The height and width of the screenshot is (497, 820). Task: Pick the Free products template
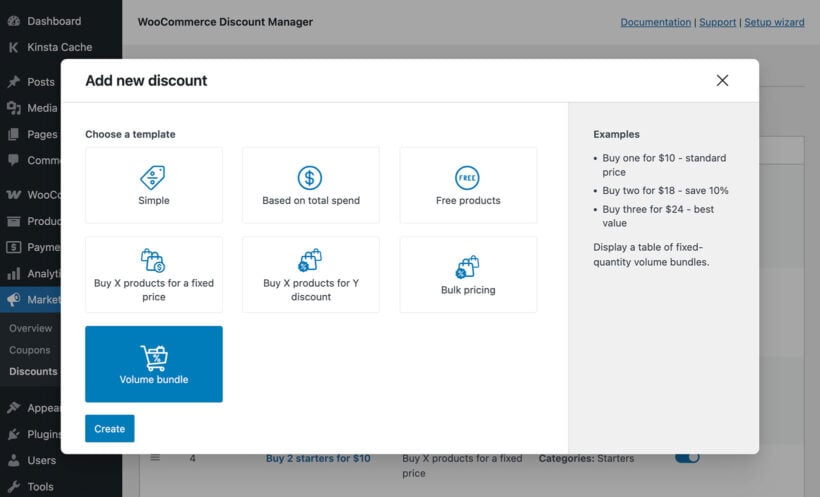point(467,185)
